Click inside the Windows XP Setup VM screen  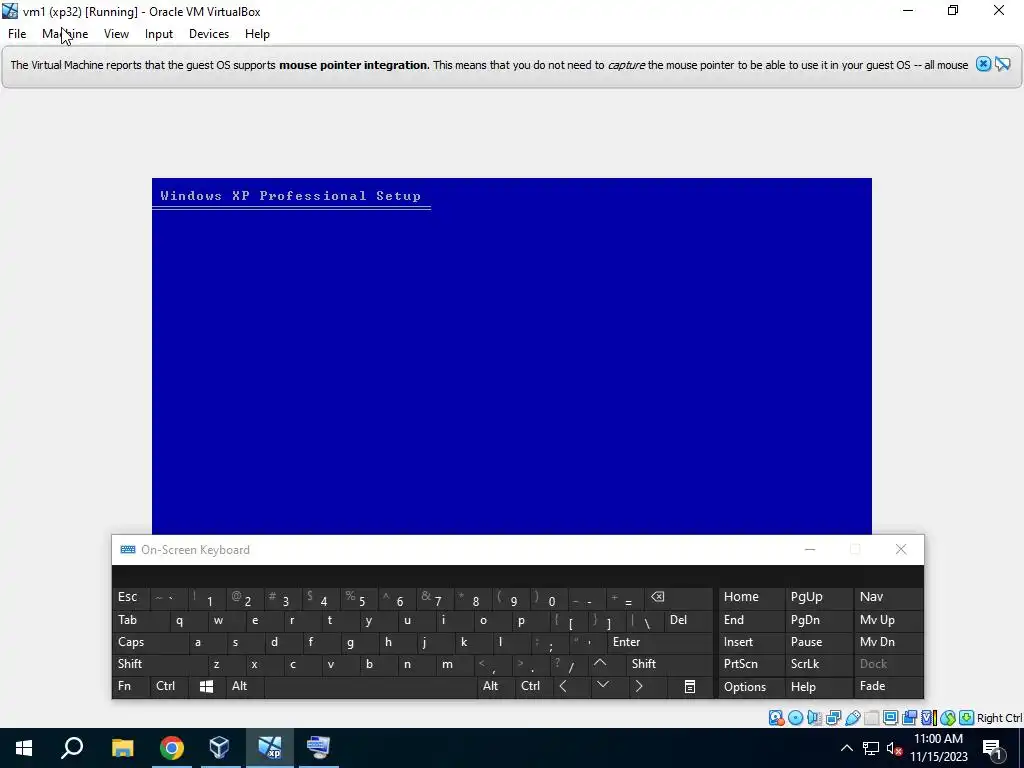click(x=511, y=356)
